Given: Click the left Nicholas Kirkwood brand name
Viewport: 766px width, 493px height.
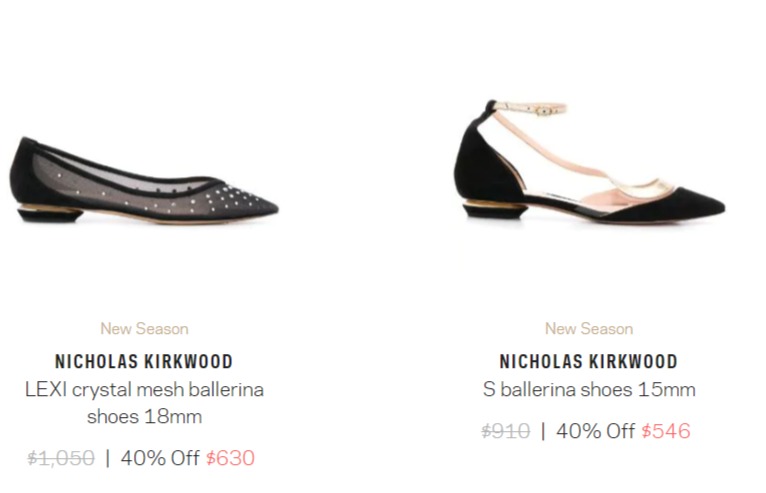Looking at the screenshot, I should (x=144, y=362).
